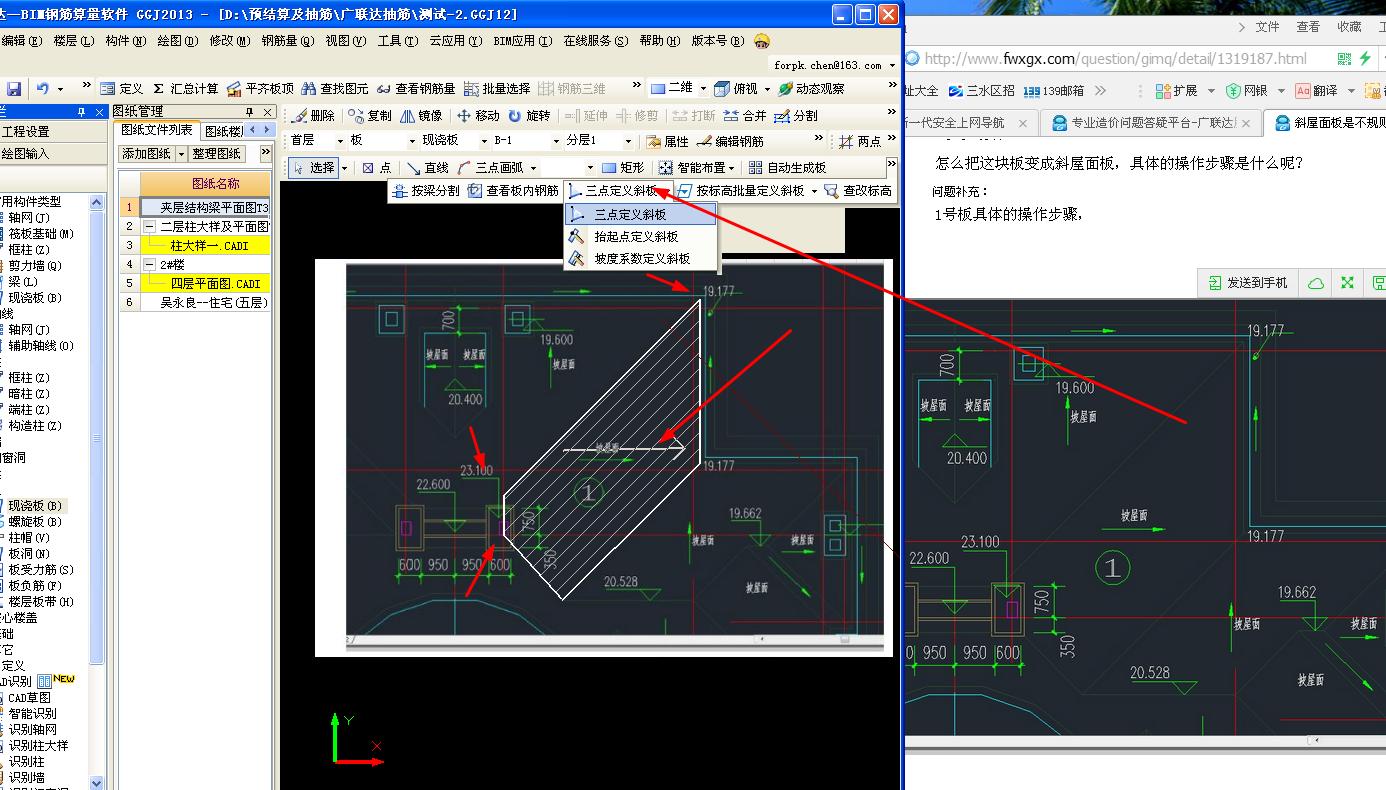The image size is (1386, 790).
Task: Click the Save disk icon
Action: (x=14, y=89)
